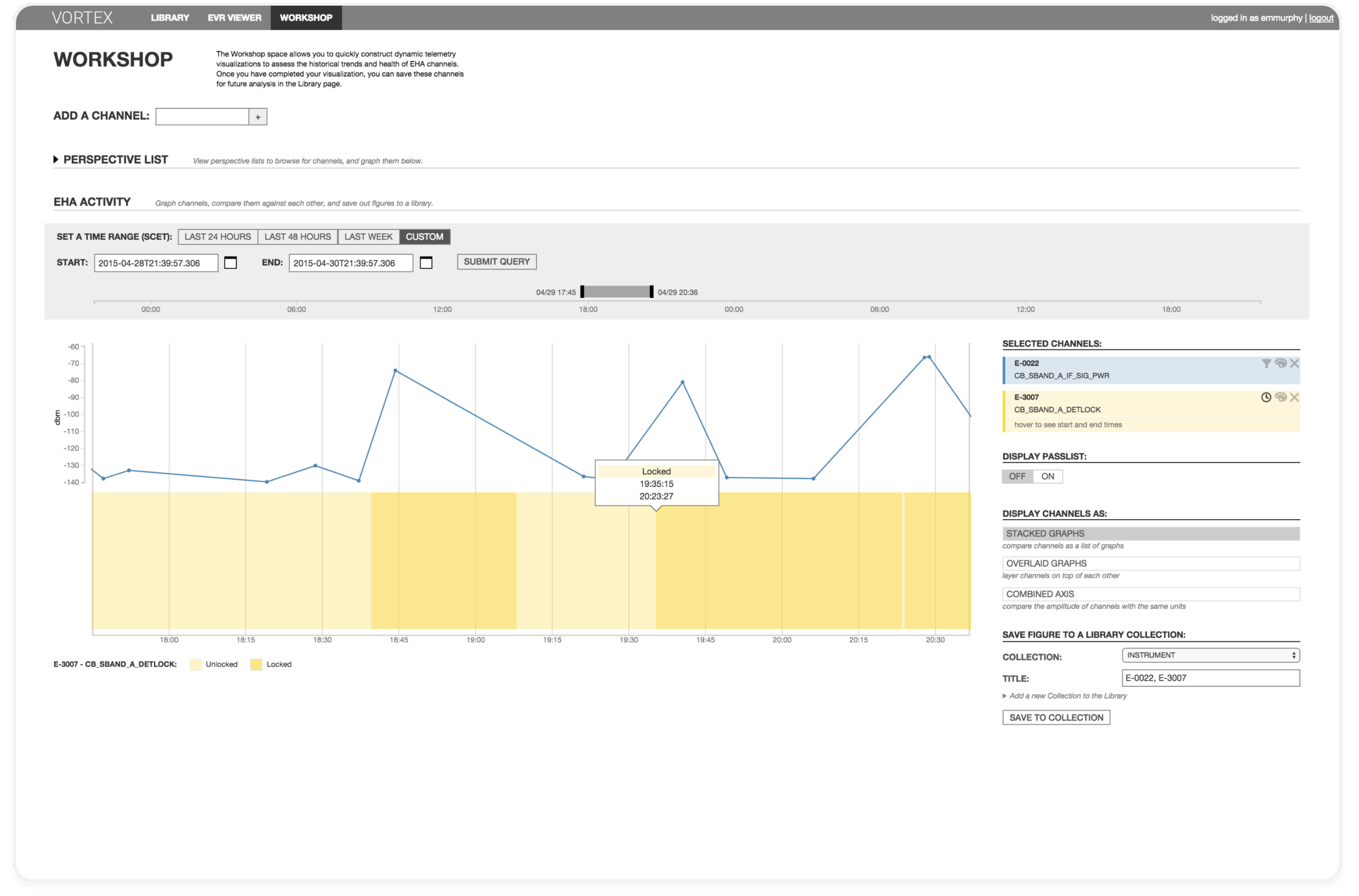Viewport: 1359px width, 896px height.
Task: Click the clock icon for channel E-3007
Action: click(x=1266, y=397)
